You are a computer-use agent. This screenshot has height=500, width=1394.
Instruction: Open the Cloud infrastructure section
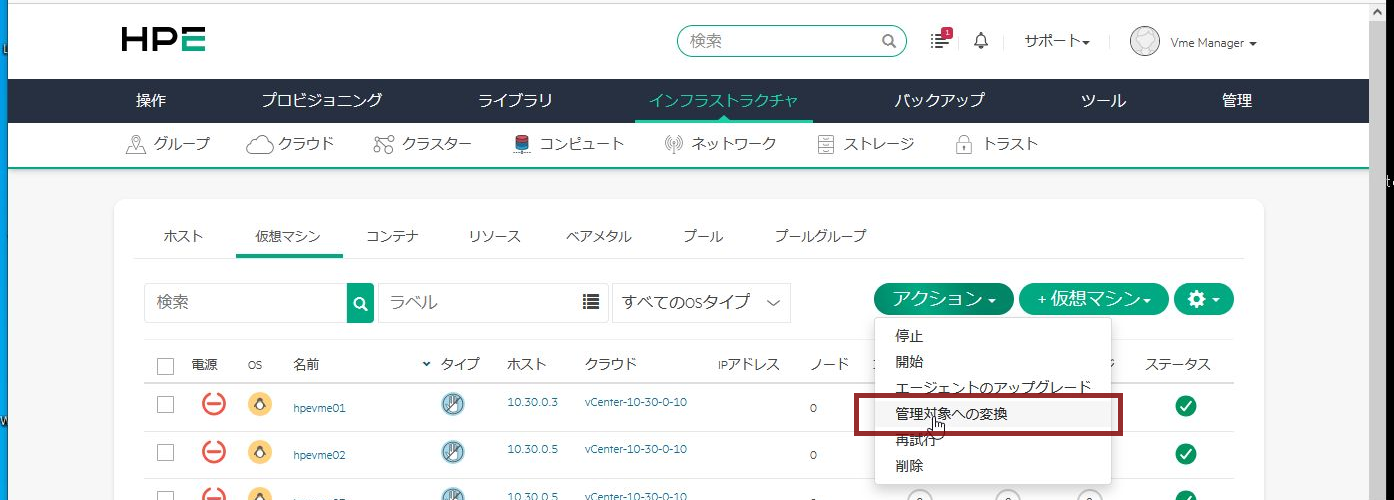click(x=290, y=144)
